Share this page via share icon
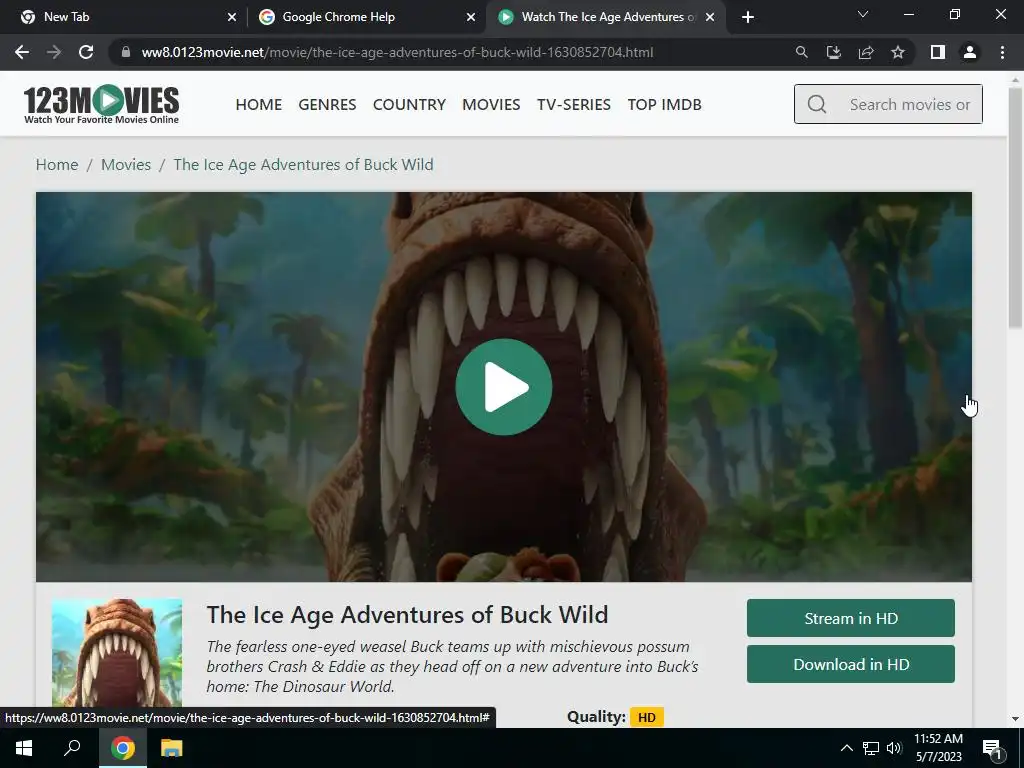 click(x=866, y=52)
